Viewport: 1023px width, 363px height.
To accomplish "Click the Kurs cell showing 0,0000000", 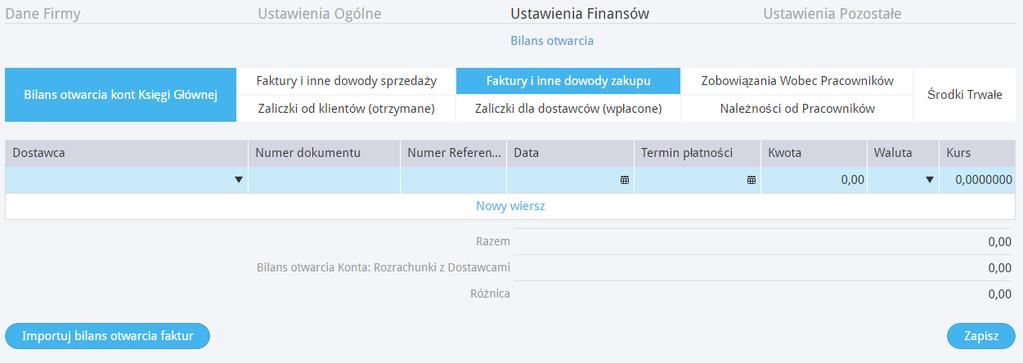I will [x=978, y=180].
